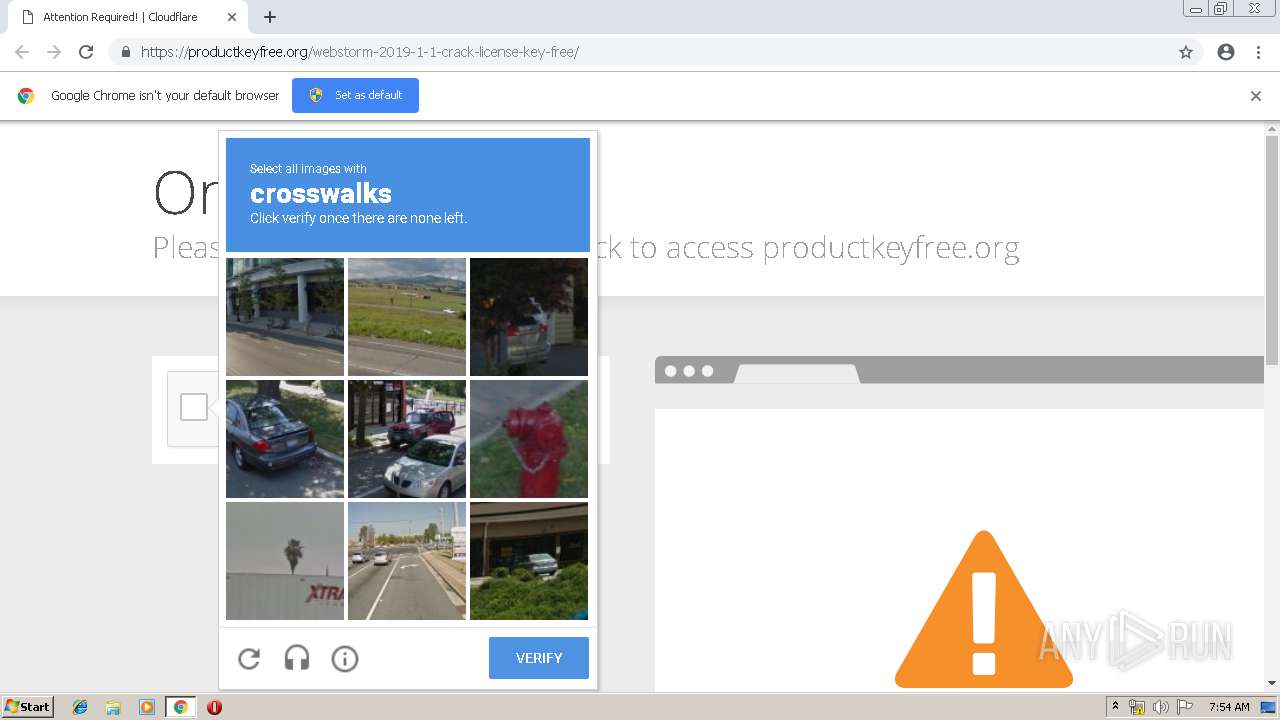Image resolution: width=1280 pixels, height=720 pixels.
Task: Select the green field road captcha tile
Action: (x=407, y=317)
